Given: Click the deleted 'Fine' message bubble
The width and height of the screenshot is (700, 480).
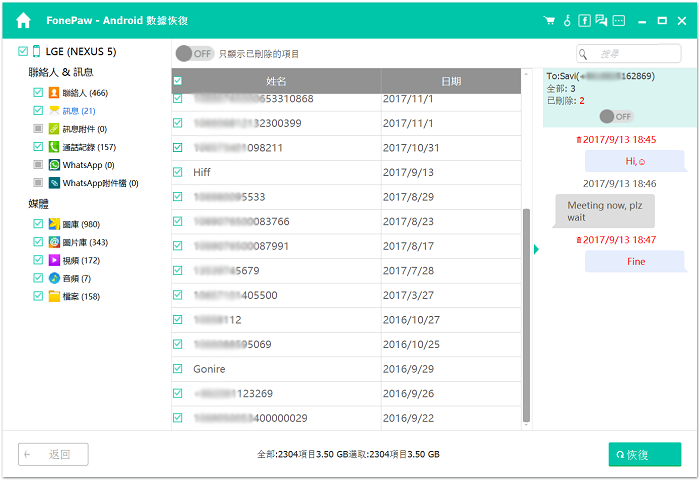Looking at the screenshot, I should pyautogui.click(x=635, y=261).
